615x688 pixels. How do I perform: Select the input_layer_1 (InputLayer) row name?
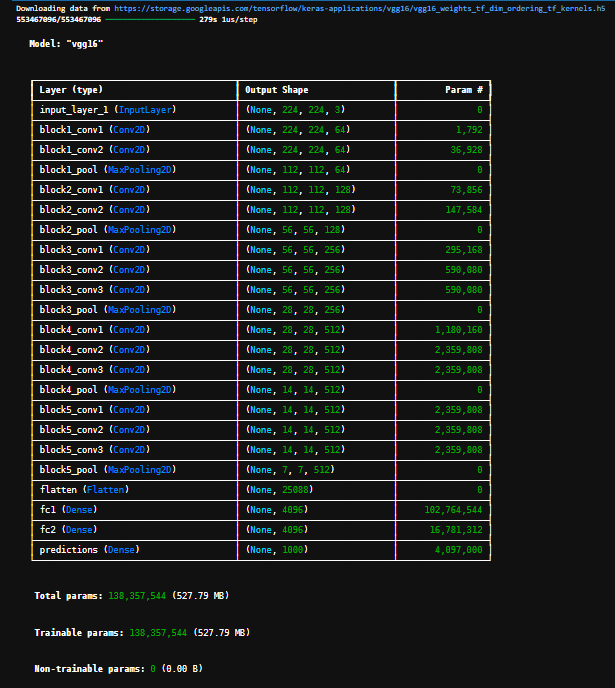[108, 110]
